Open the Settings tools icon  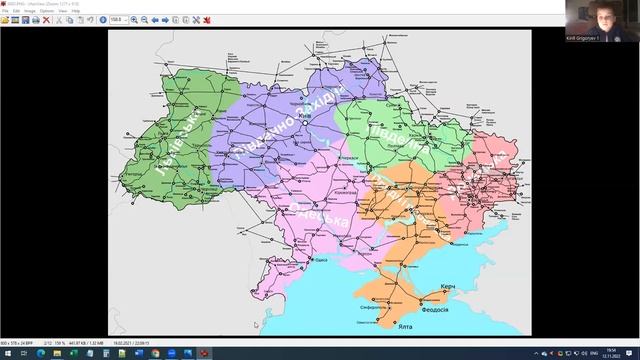point(196,20)
